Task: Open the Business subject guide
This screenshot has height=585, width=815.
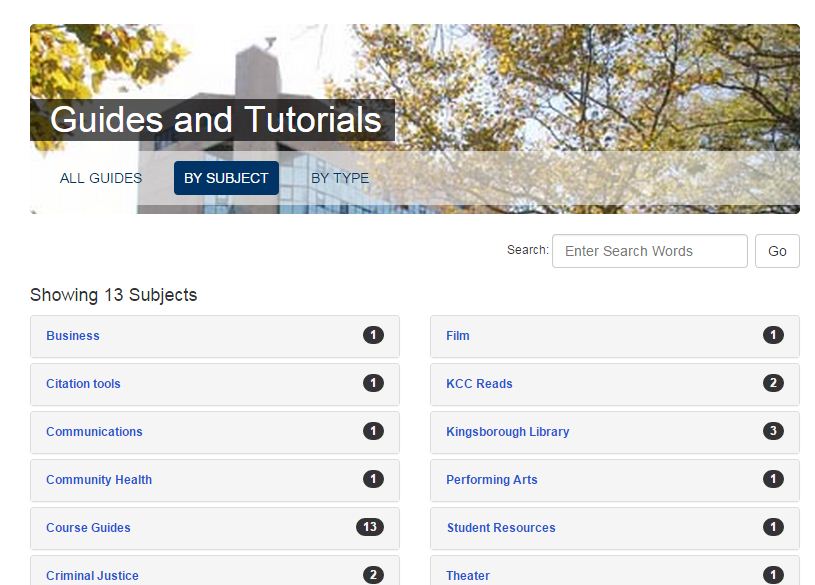Action: (72, 336)
